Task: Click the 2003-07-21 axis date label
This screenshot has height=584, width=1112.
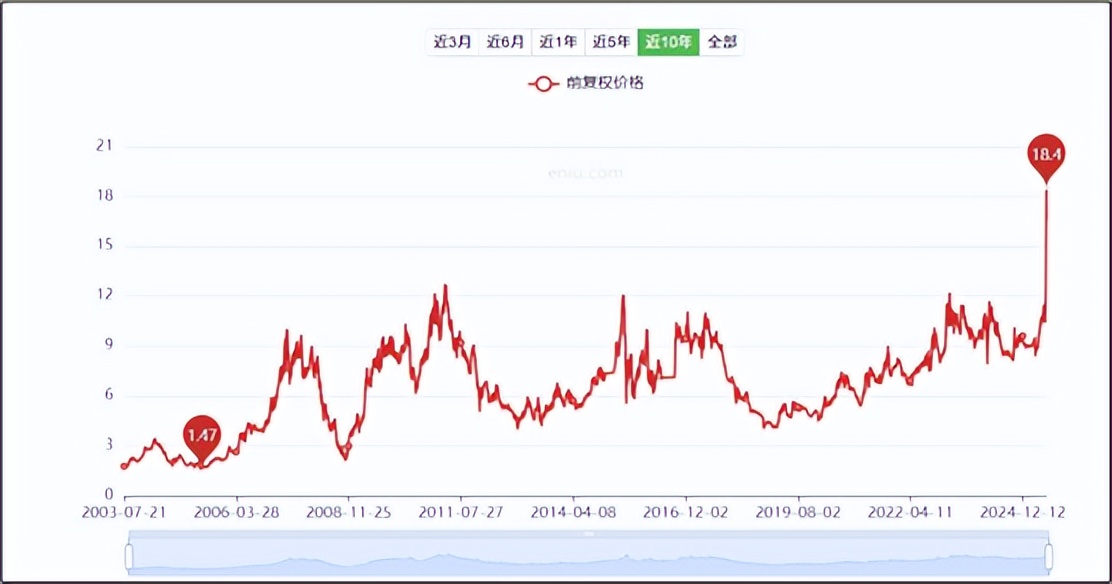Action: click(x=124, y=512)
